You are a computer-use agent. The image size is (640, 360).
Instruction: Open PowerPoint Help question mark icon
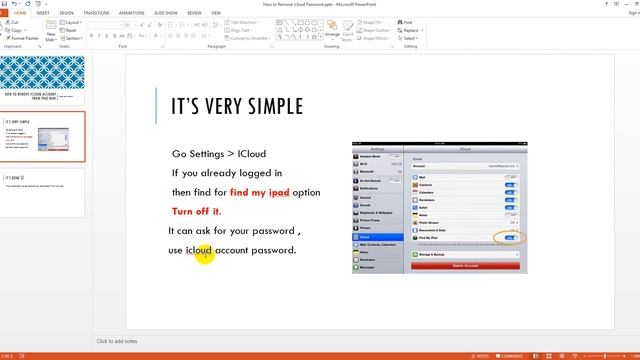pos(606,4)
